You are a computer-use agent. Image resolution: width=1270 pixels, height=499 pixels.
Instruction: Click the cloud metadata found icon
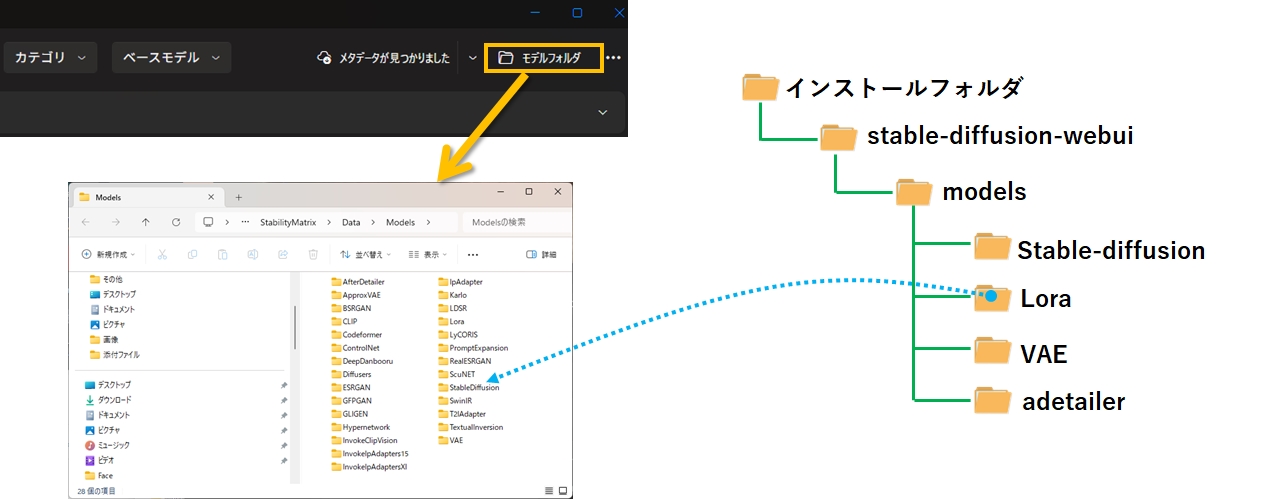(x=324, y=58)
